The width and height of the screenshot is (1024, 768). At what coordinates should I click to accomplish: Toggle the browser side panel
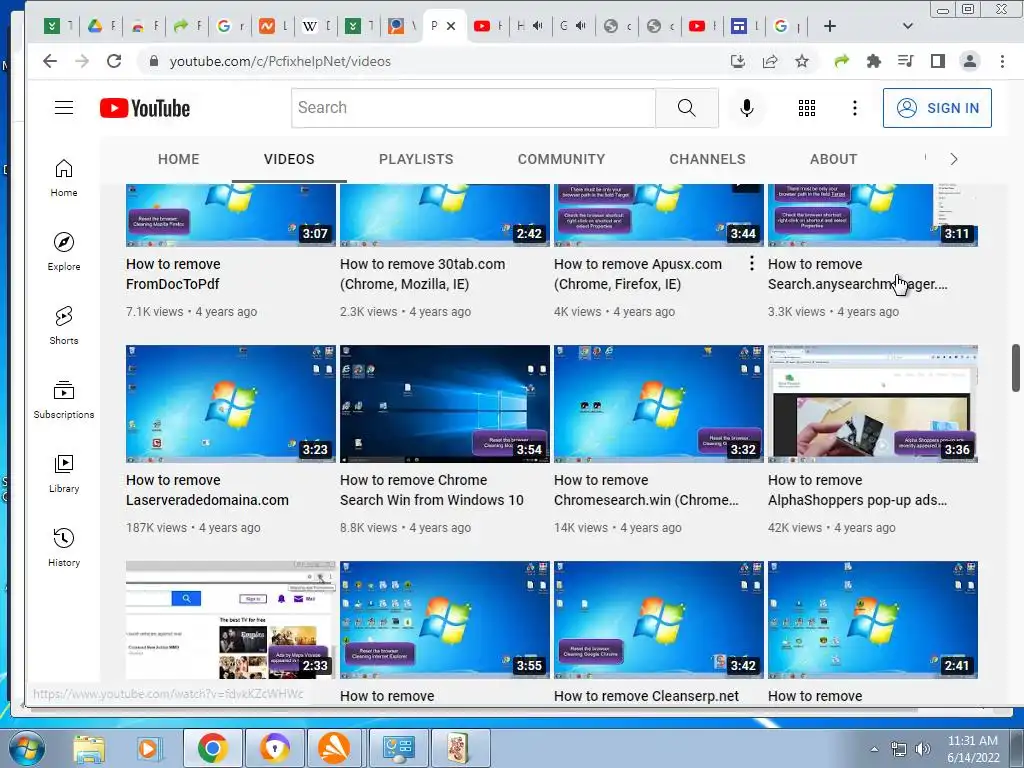pos(938,61)
